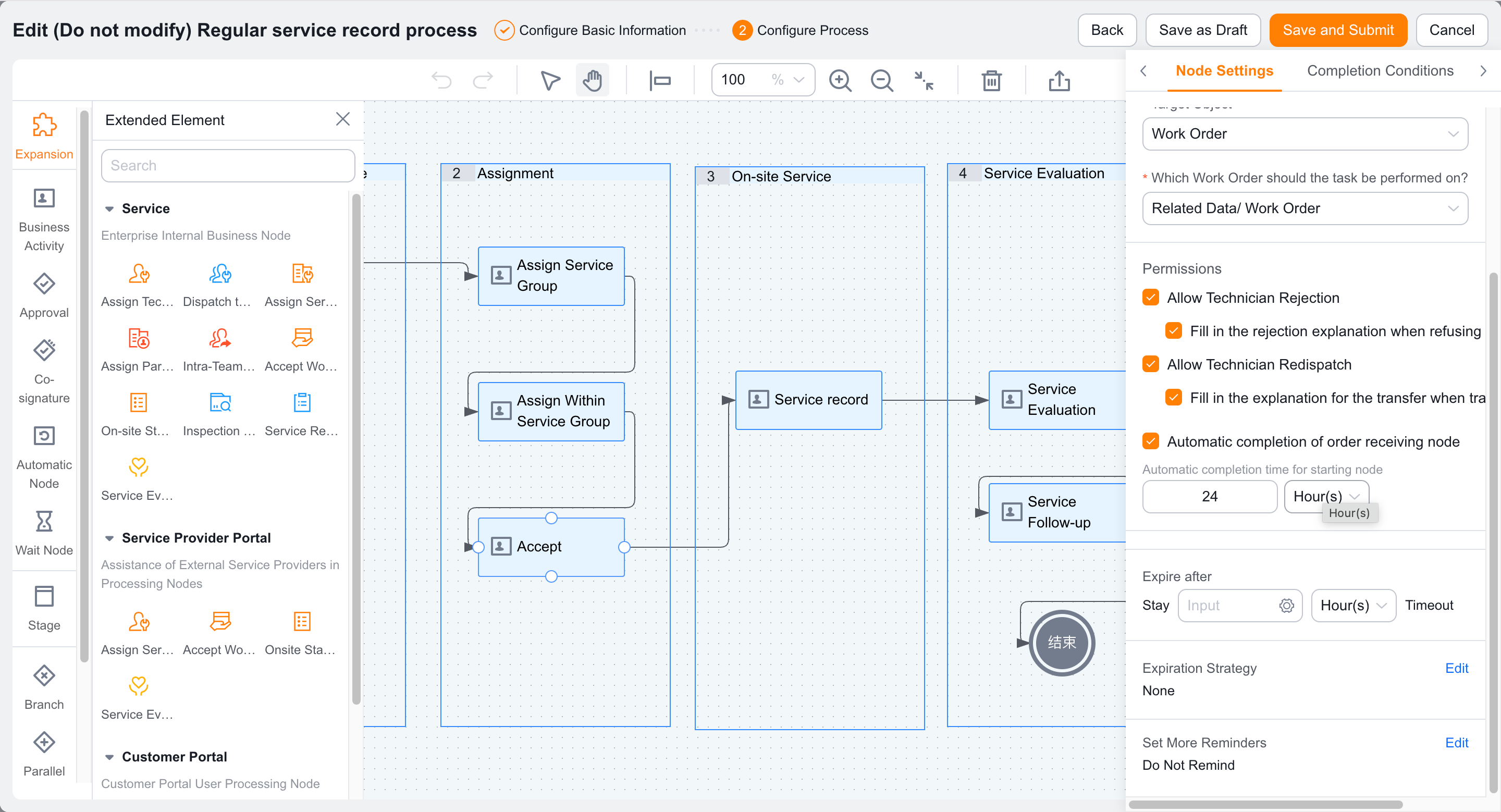Viewport: 1501px width, 812px height.
Task: Select the Wait Node element
Action: (44, 533)
